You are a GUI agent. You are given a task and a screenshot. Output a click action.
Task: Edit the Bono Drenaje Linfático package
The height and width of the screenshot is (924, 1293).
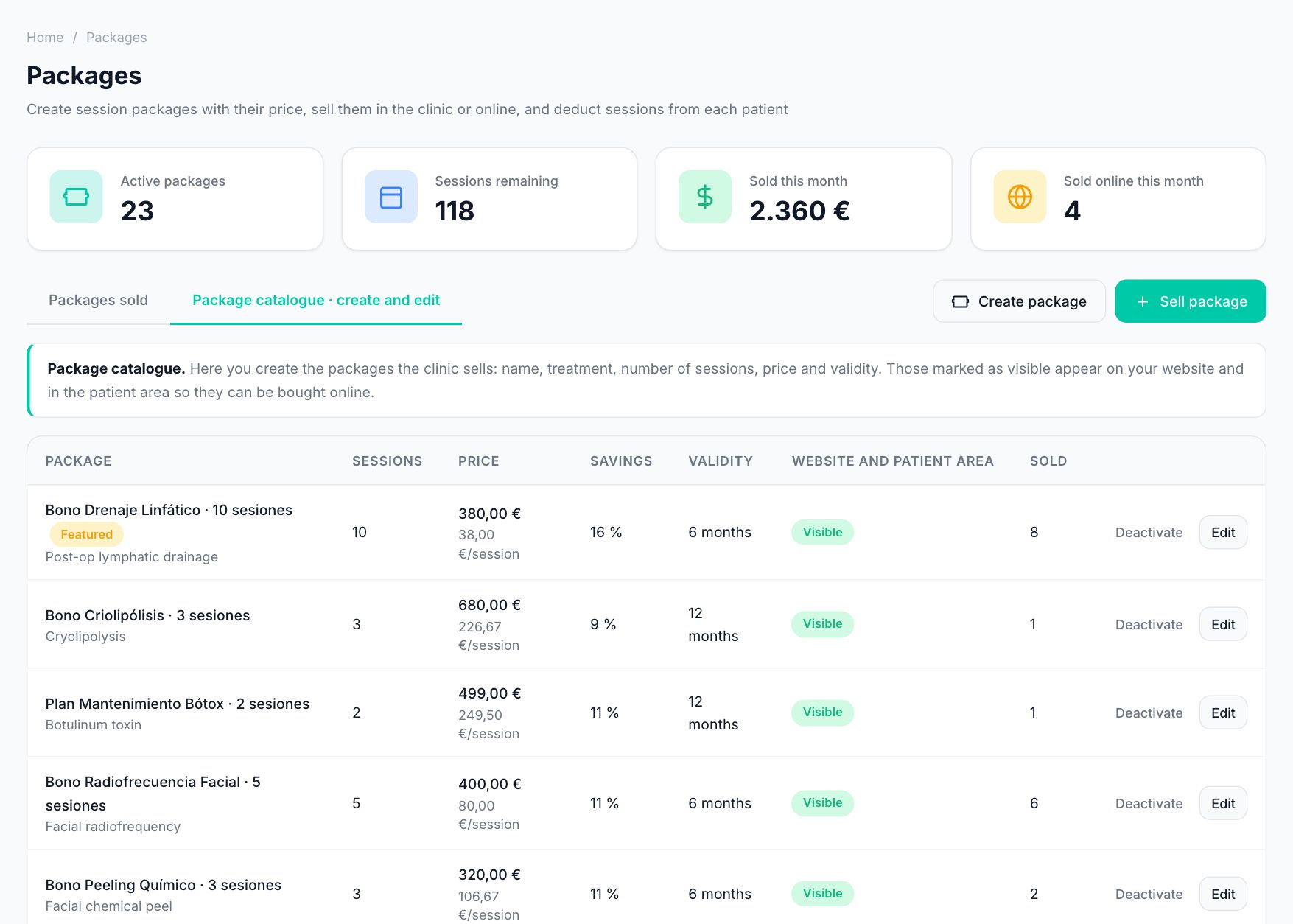pos(1223,533)
